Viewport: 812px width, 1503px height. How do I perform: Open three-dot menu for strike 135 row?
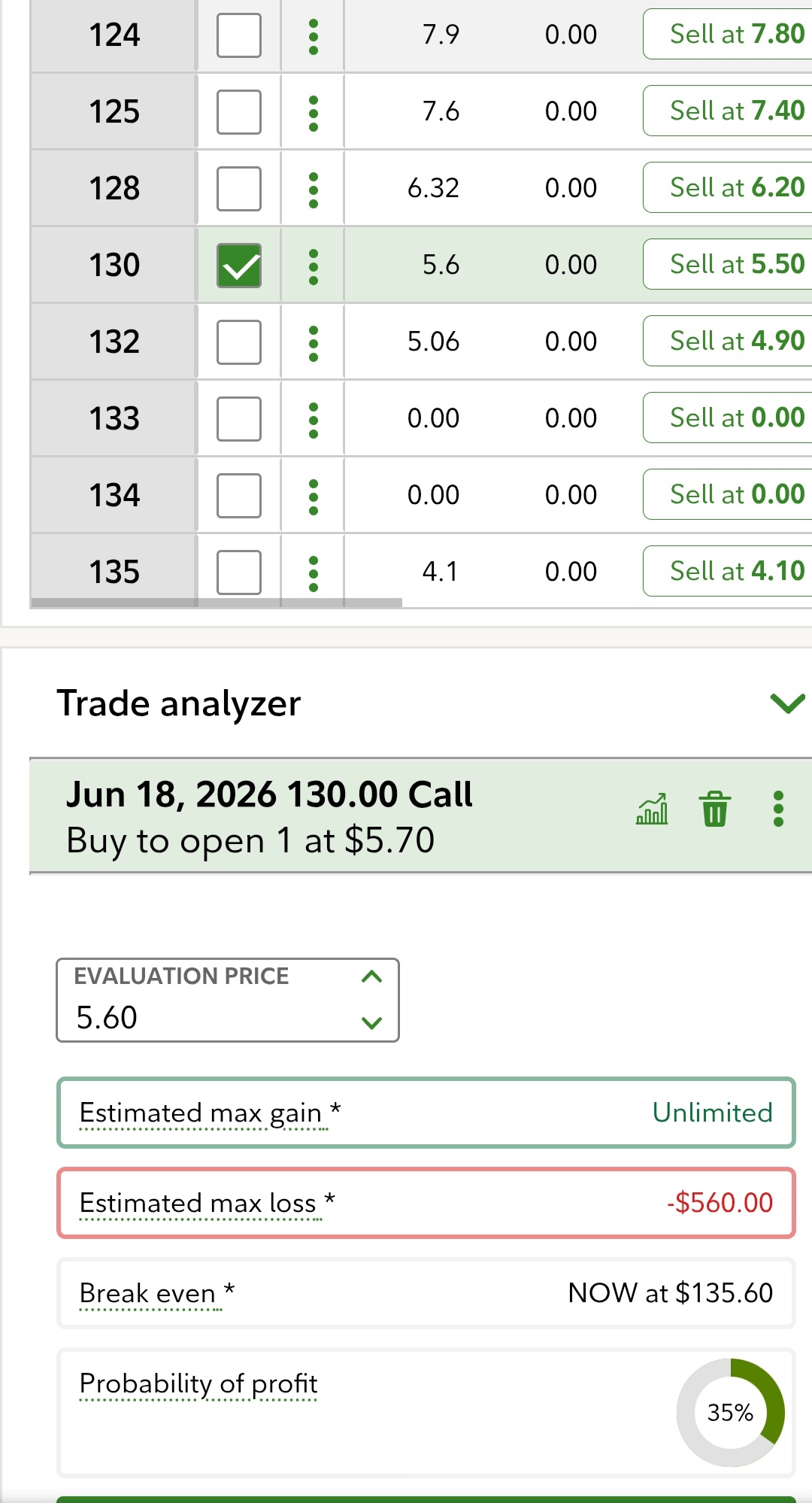tap(314, 573)
